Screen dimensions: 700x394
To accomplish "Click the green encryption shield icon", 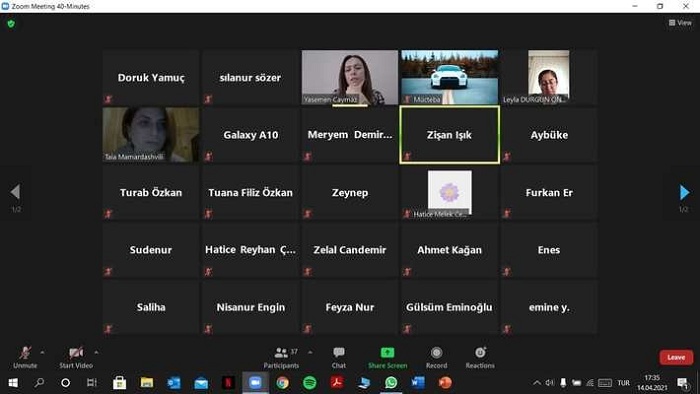I will point(11,24).
